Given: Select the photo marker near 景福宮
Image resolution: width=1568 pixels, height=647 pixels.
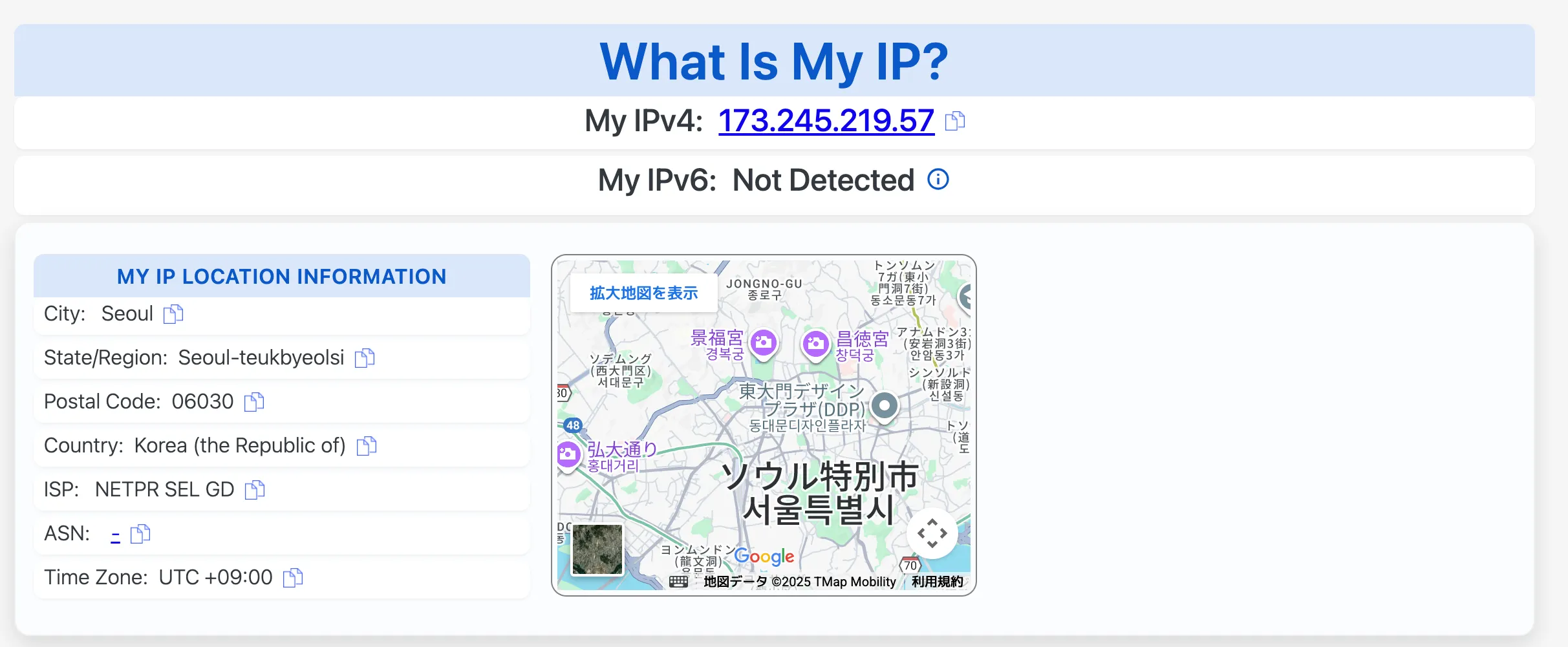Looking at the screenshot, I should [x=764, y=343].
